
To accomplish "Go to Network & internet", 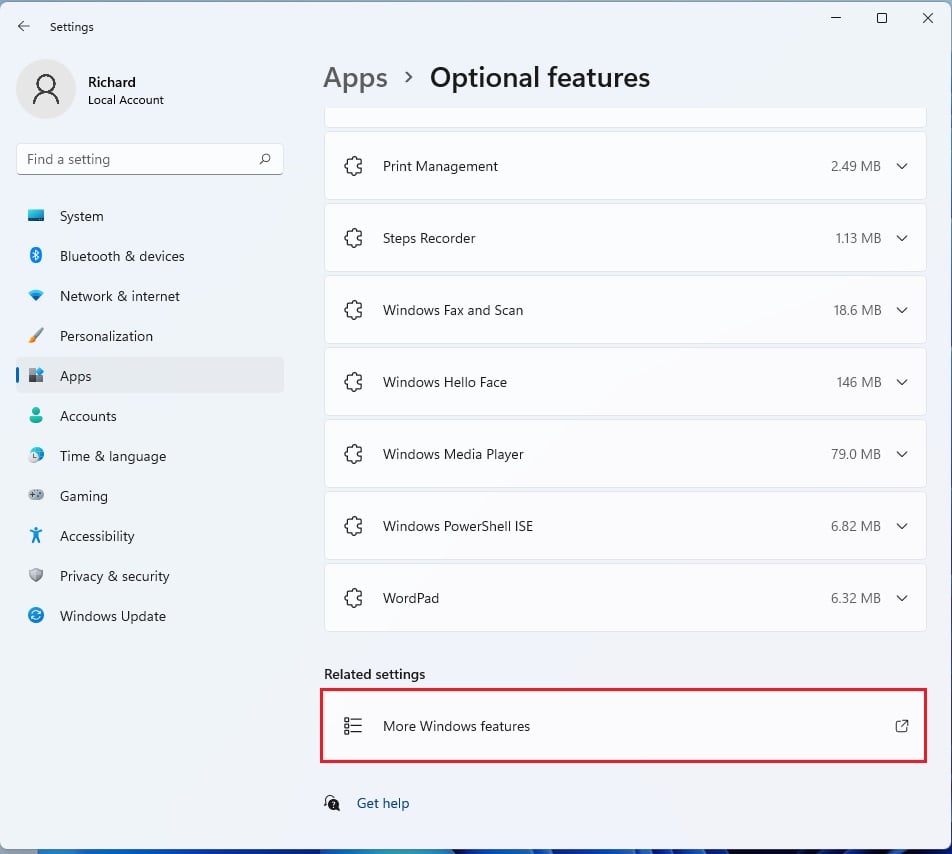I will pyautogui.click(x=150, y=296).
